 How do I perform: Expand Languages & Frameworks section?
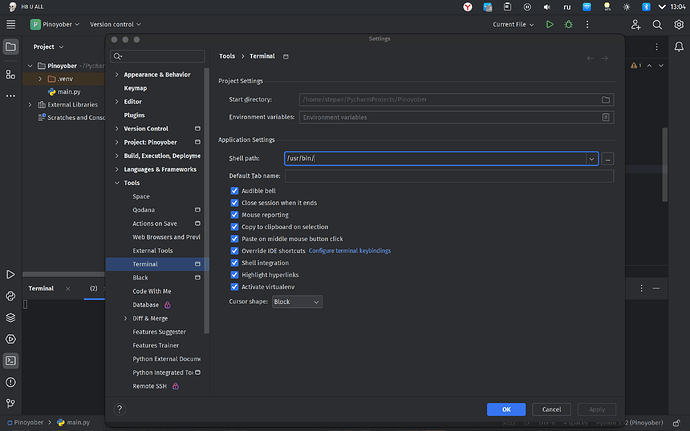tap(117, 169)
